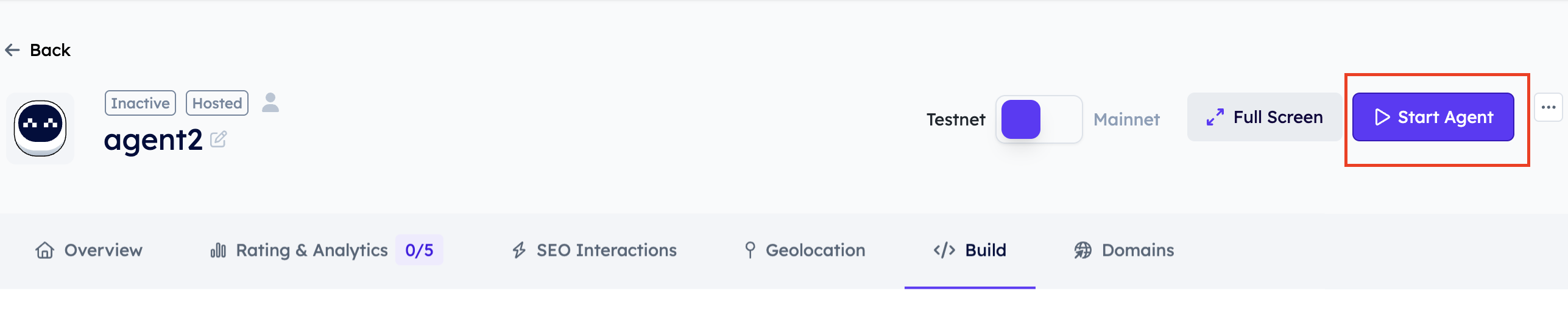Open the SEO Interactions tab lightning icon

(519, 250)
